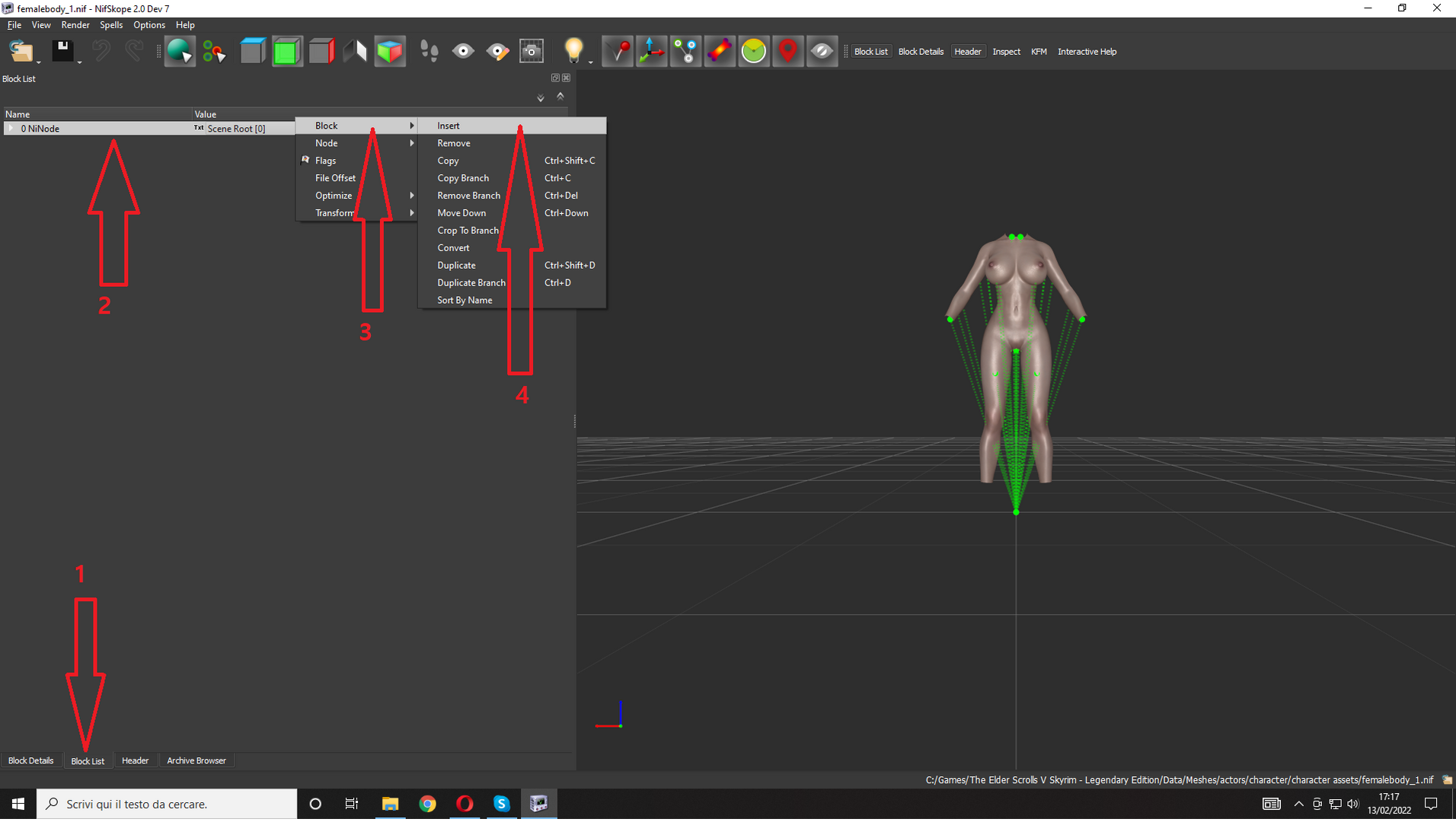Click the up chevron in Block List
Image resolution: width=1456 pixels, height=822 pixels.
click(560, 96)
